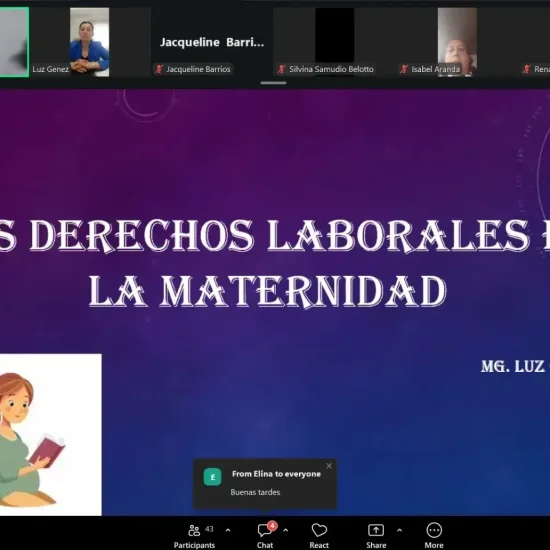Select Silvina Samudio Belotto participant tile

(335, 42)
